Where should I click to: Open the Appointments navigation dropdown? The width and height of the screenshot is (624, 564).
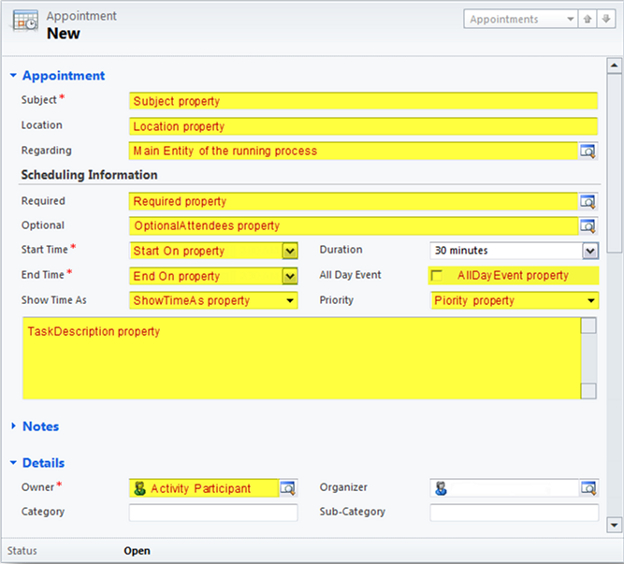[570, 19]
